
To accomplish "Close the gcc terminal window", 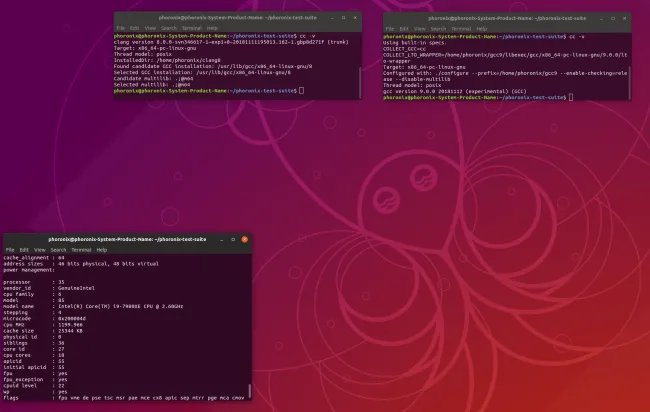I will [x=624, y=18].
